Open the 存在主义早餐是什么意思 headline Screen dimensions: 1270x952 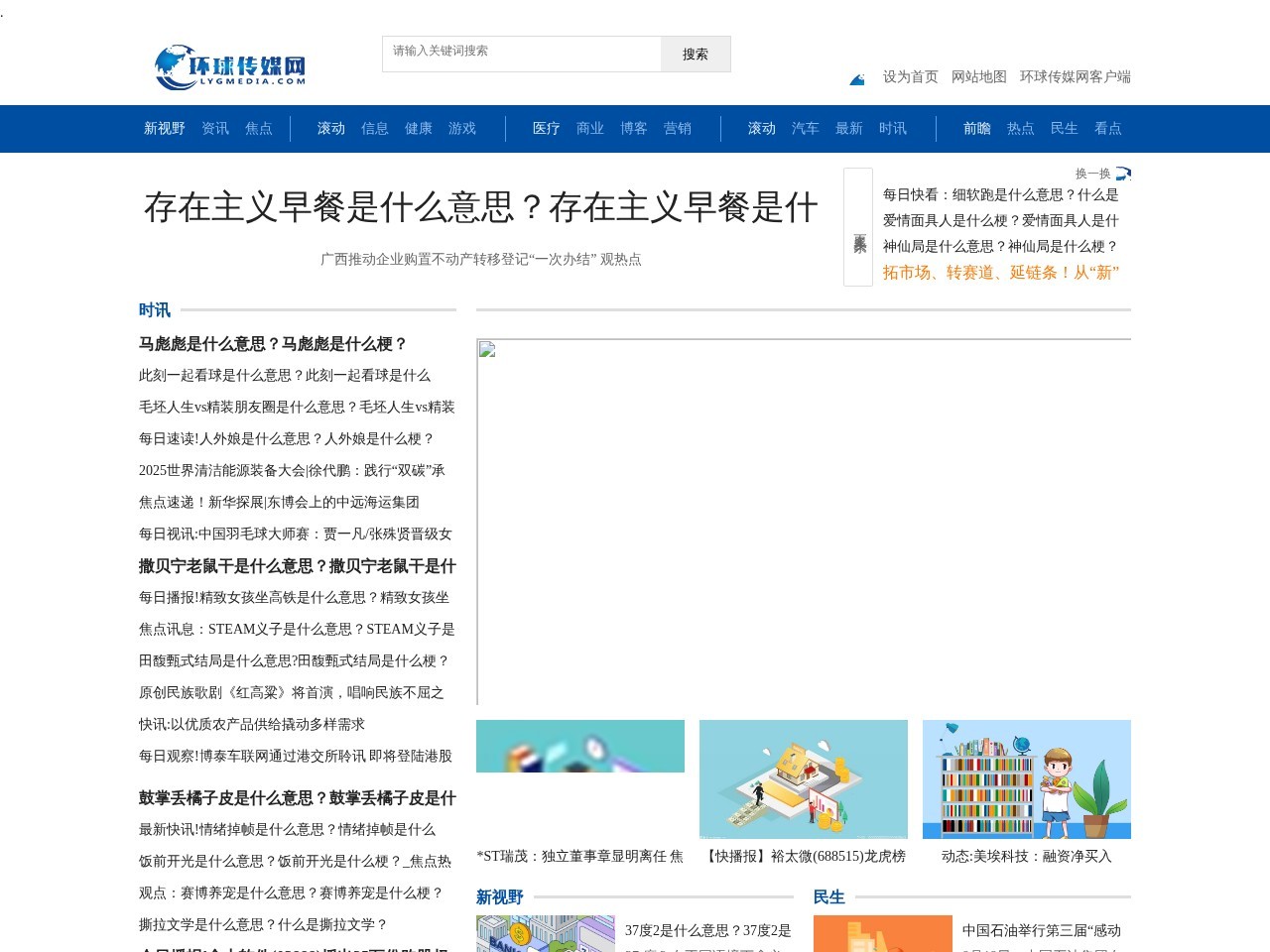point(481,207)
